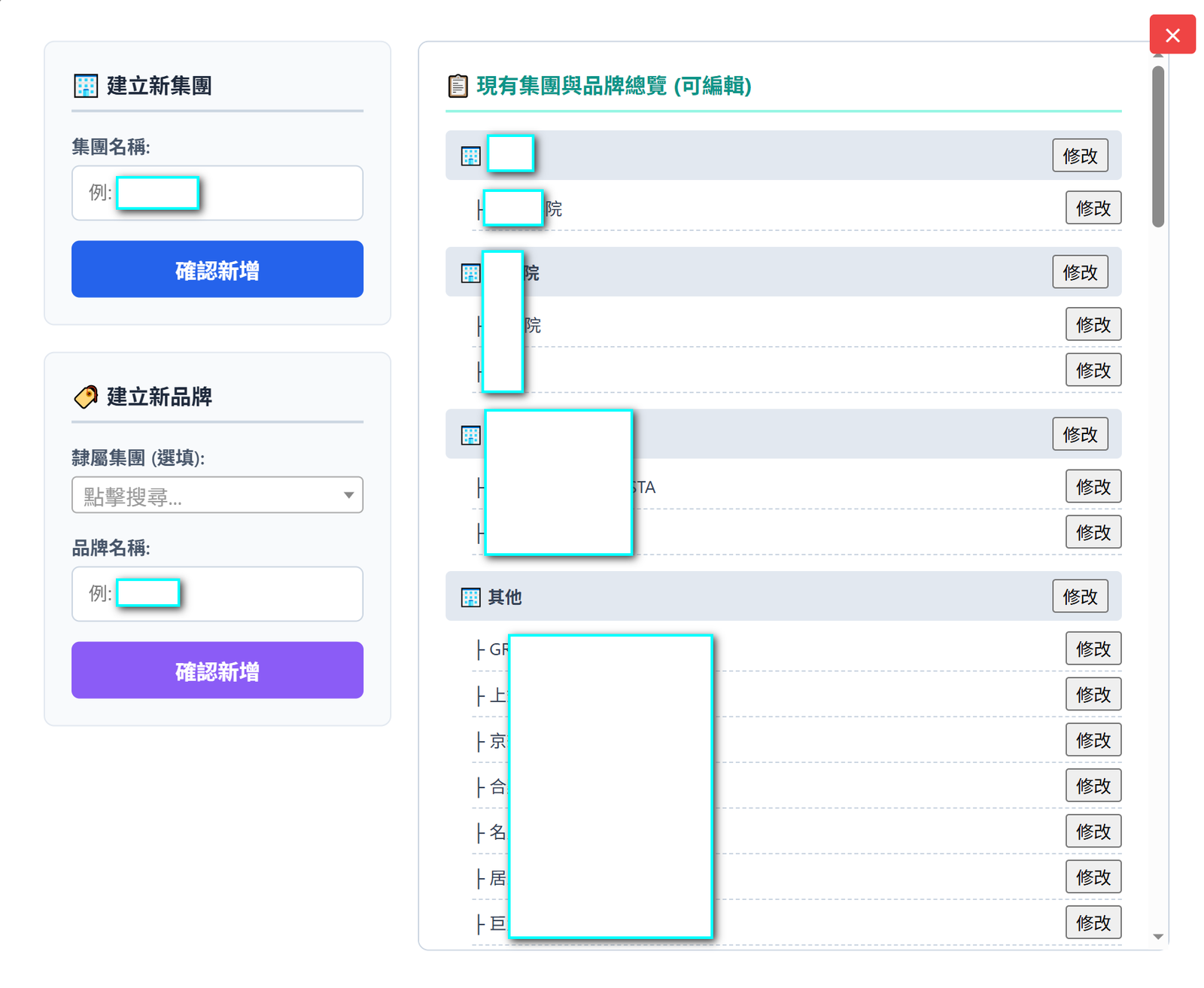Click the list scrollbar down arrow
Viewport: 1204px width, 988px height.
pyautogui.click(x=1158, y=937)
